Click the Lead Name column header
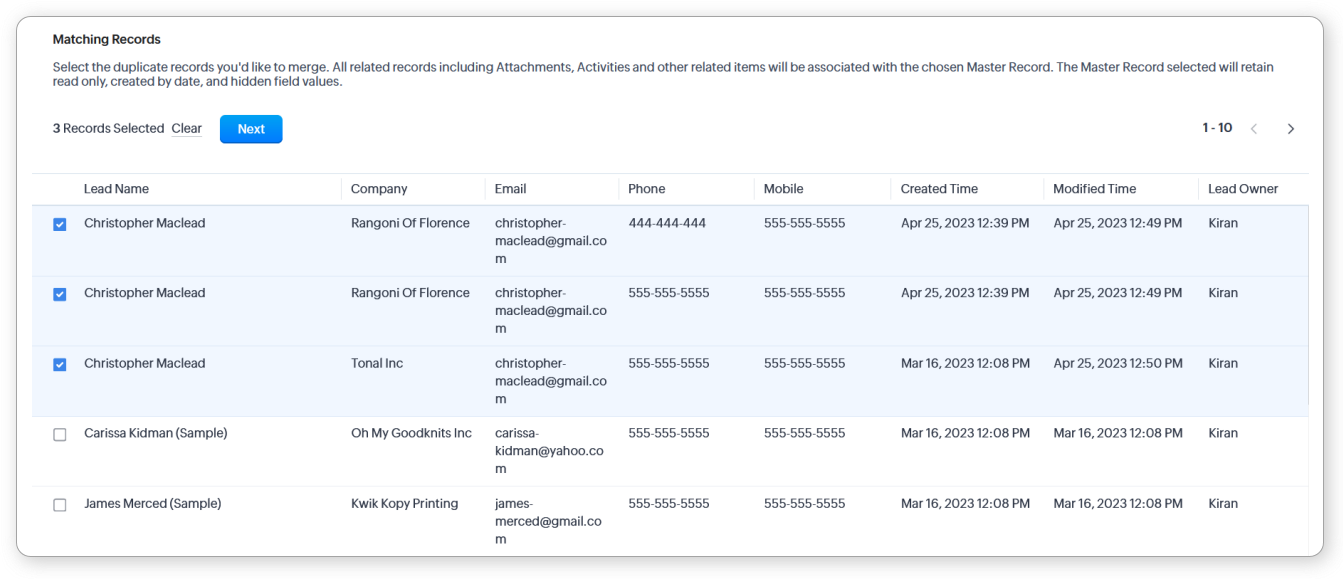The width and height of the screenshot is (1343, 579). pyautogui.click(x=116, y=189)
